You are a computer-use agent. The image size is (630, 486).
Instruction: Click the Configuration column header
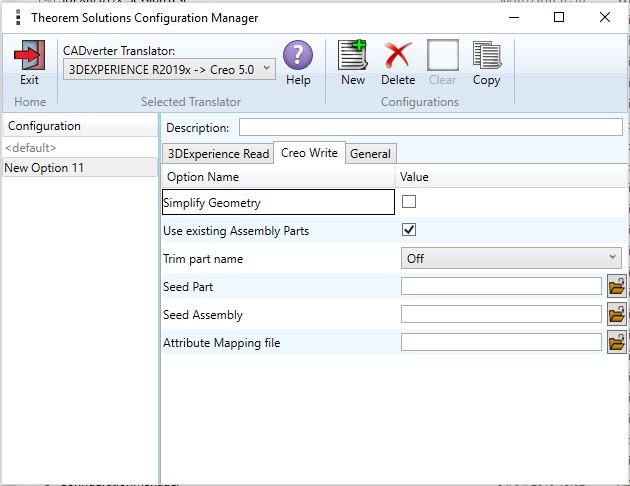80,126
